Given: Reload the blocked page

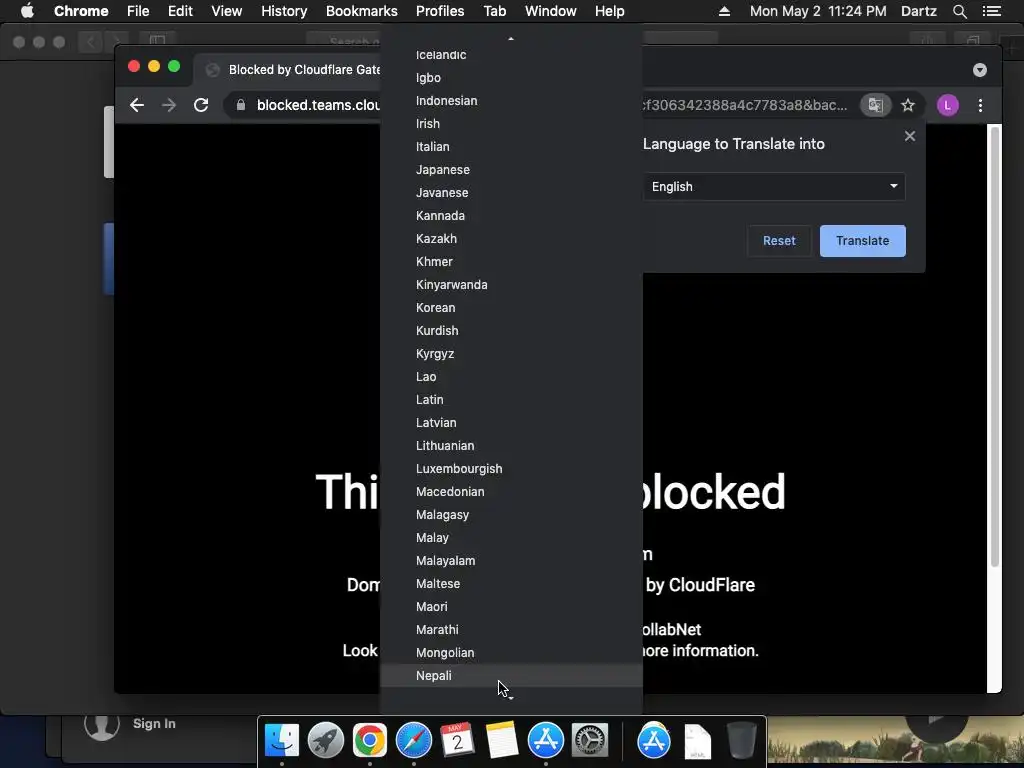Looking at the screenshot, I should [x=201, y=105].
